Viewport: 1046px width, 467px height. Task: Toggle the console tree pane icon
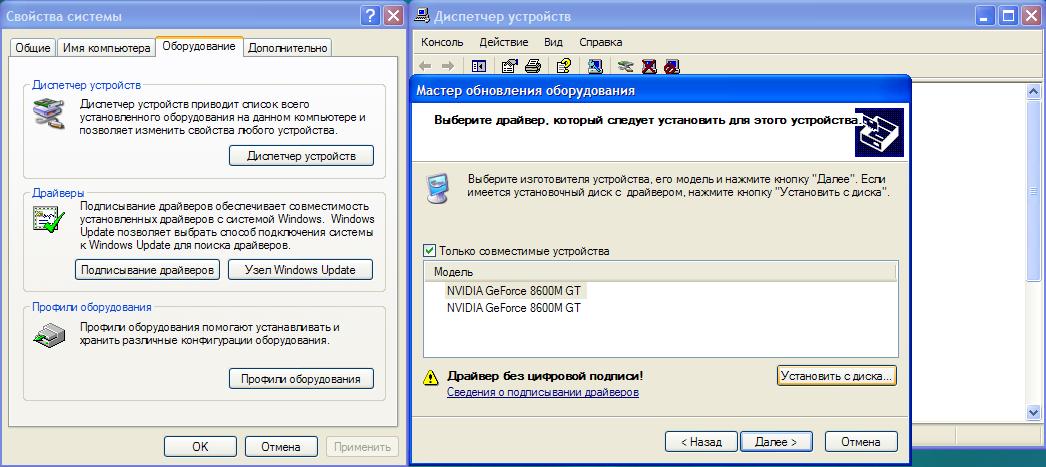(478, 66)
